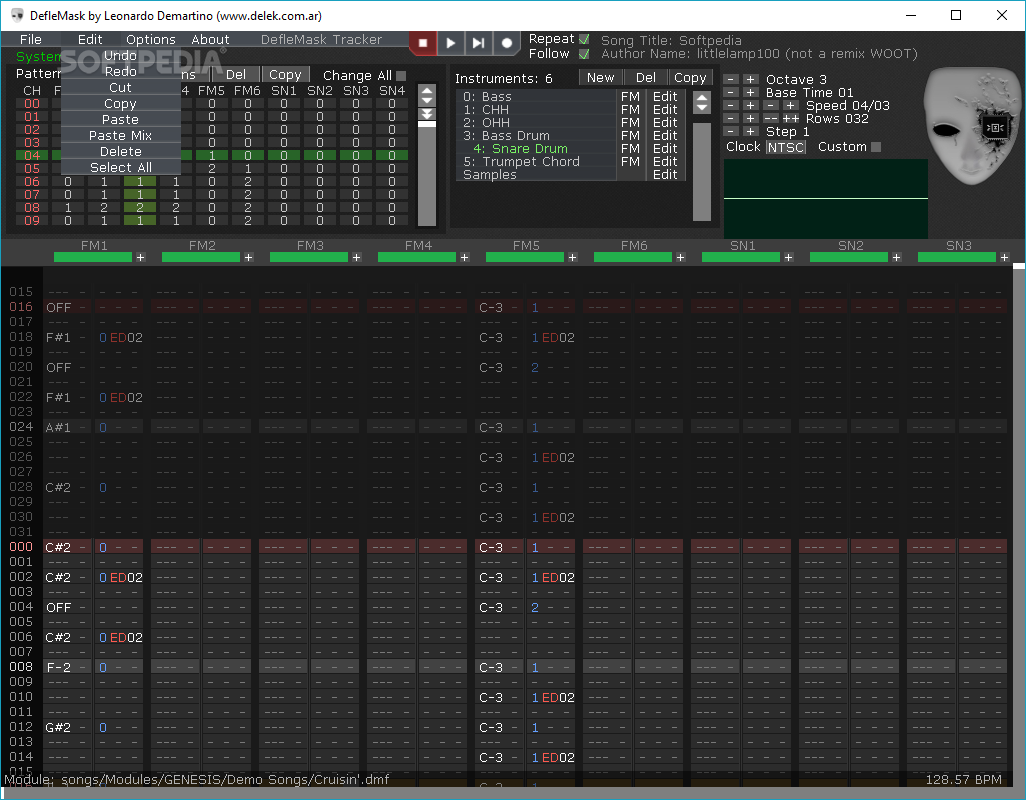Screen dimensions: 1026x800
Task: Mute FM5 channel via green bar
Action: [525, 258]
